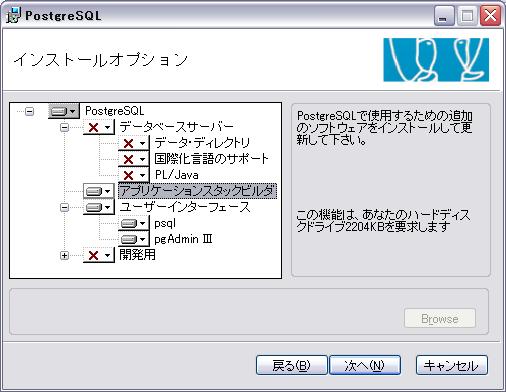Click the 戻る(B) button
506x392 pixels.
[291, 365]
